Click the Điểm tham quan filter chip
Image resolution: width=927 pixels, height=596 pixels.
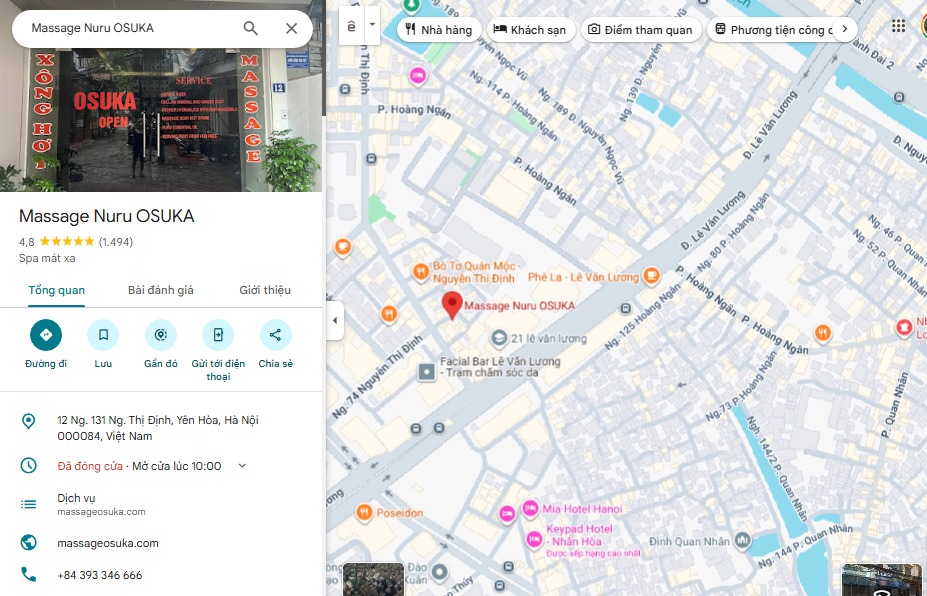pos(641,30)
